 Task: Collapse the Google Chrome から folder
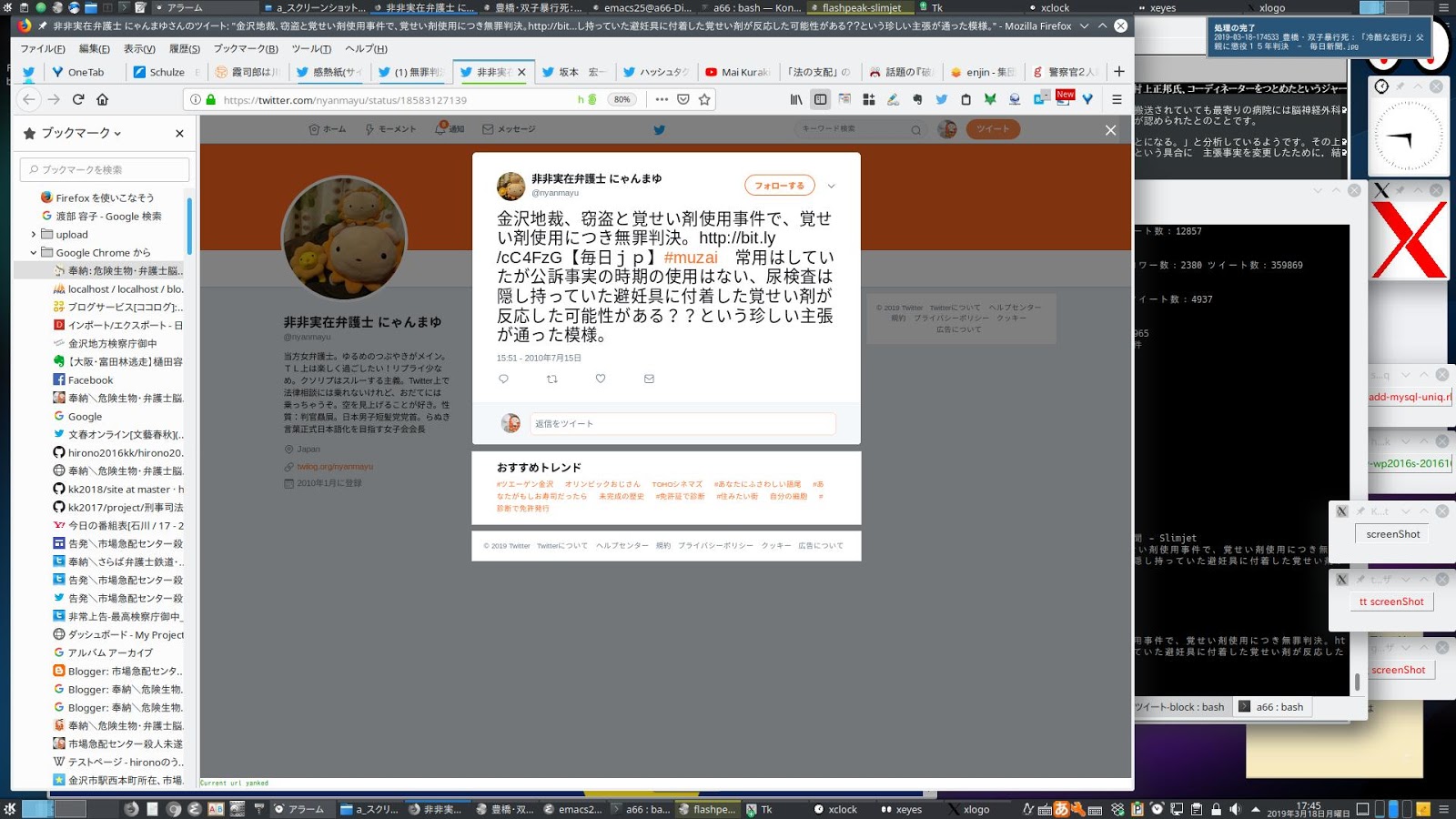(34, 252)
